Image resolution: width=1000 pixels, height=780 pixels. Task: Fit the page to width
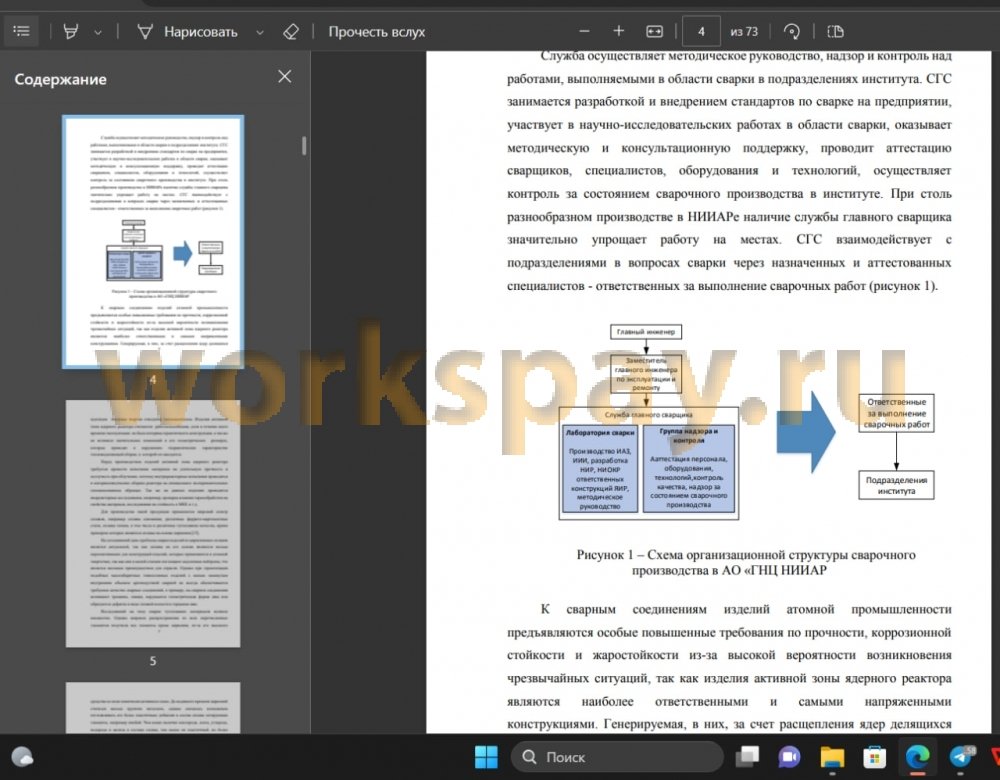click(654, 31)
